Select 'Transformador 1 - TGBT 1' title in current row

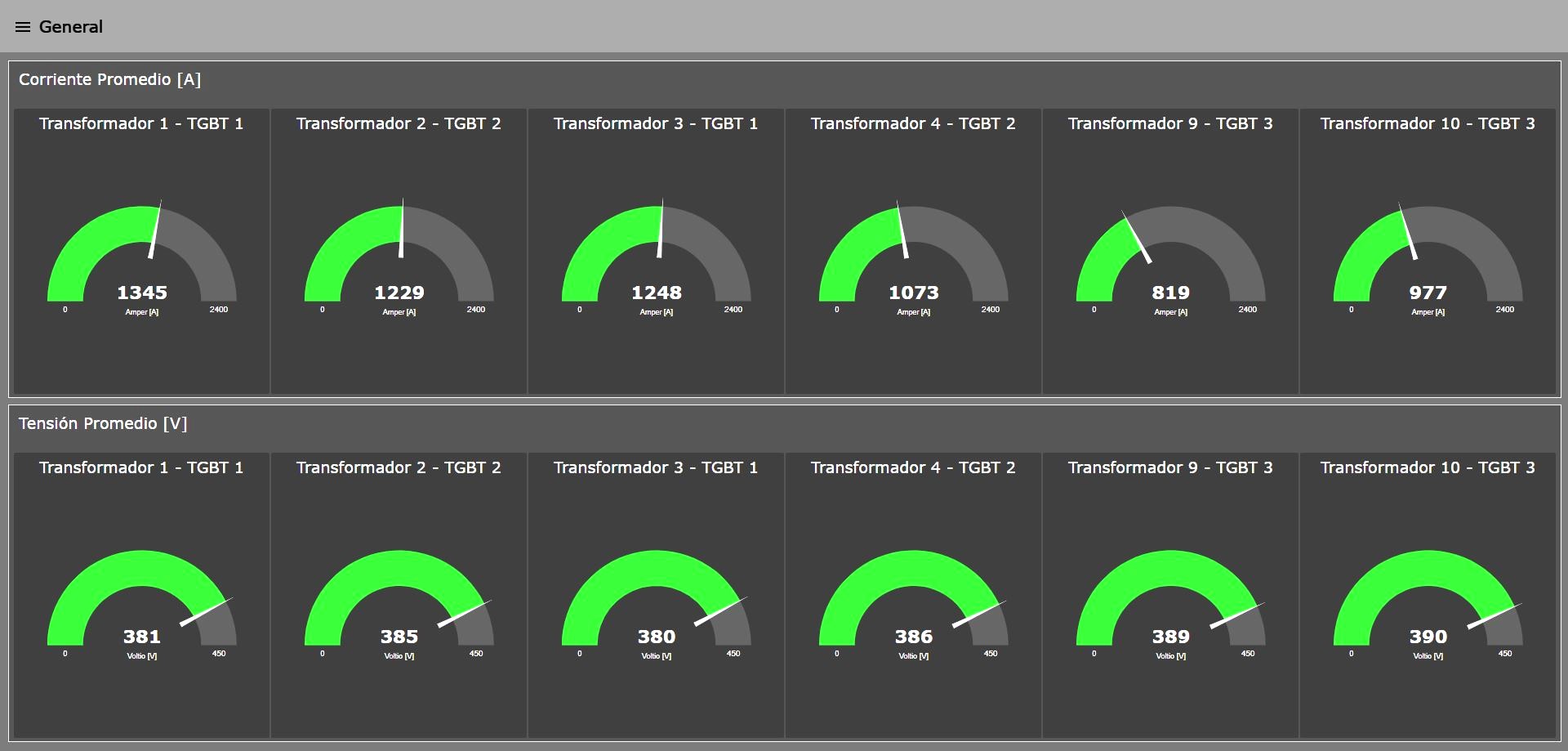pyautogui.click(x=141, y=123)
